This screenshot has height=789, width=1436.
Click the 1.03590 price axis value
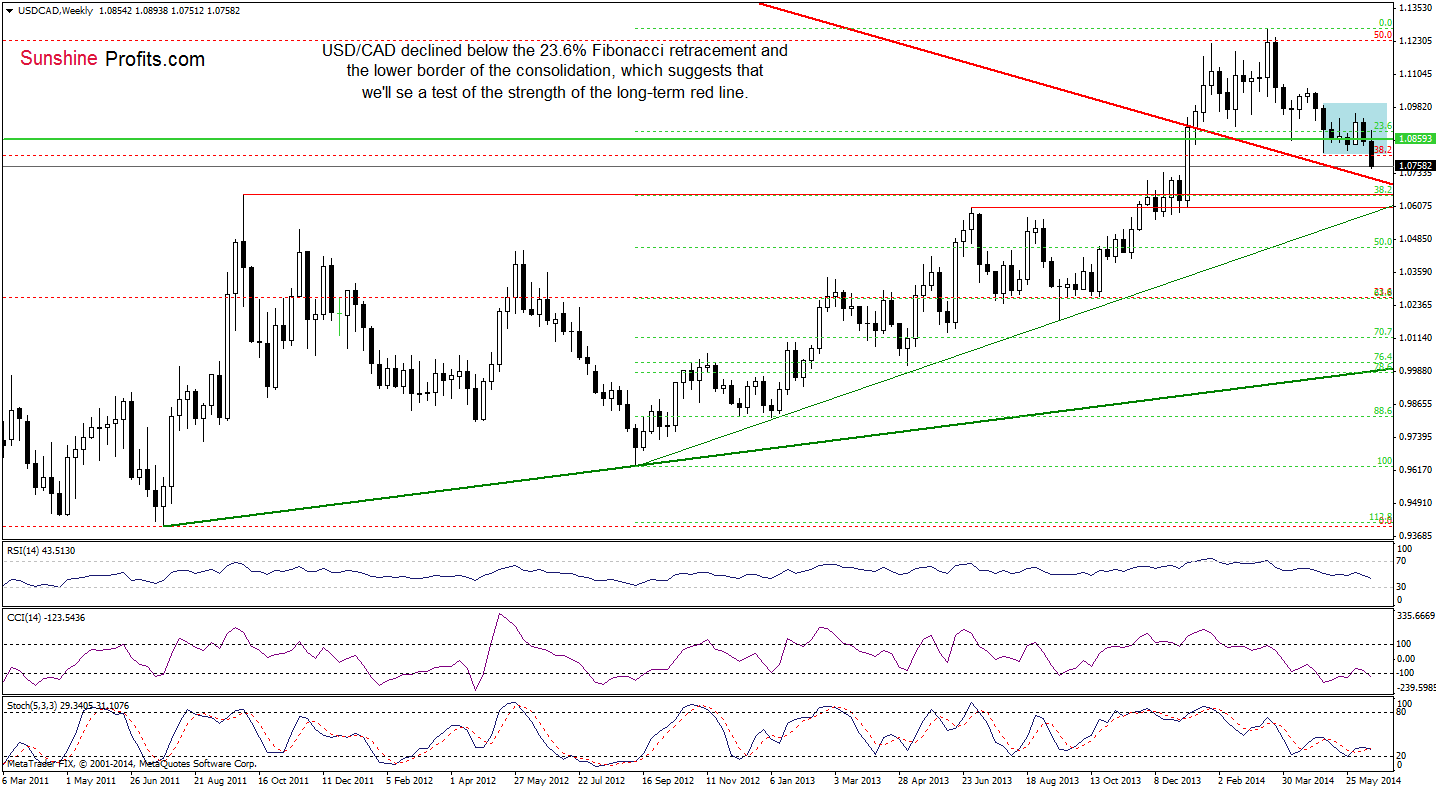pyautogui.click(x=1415, y=272)
